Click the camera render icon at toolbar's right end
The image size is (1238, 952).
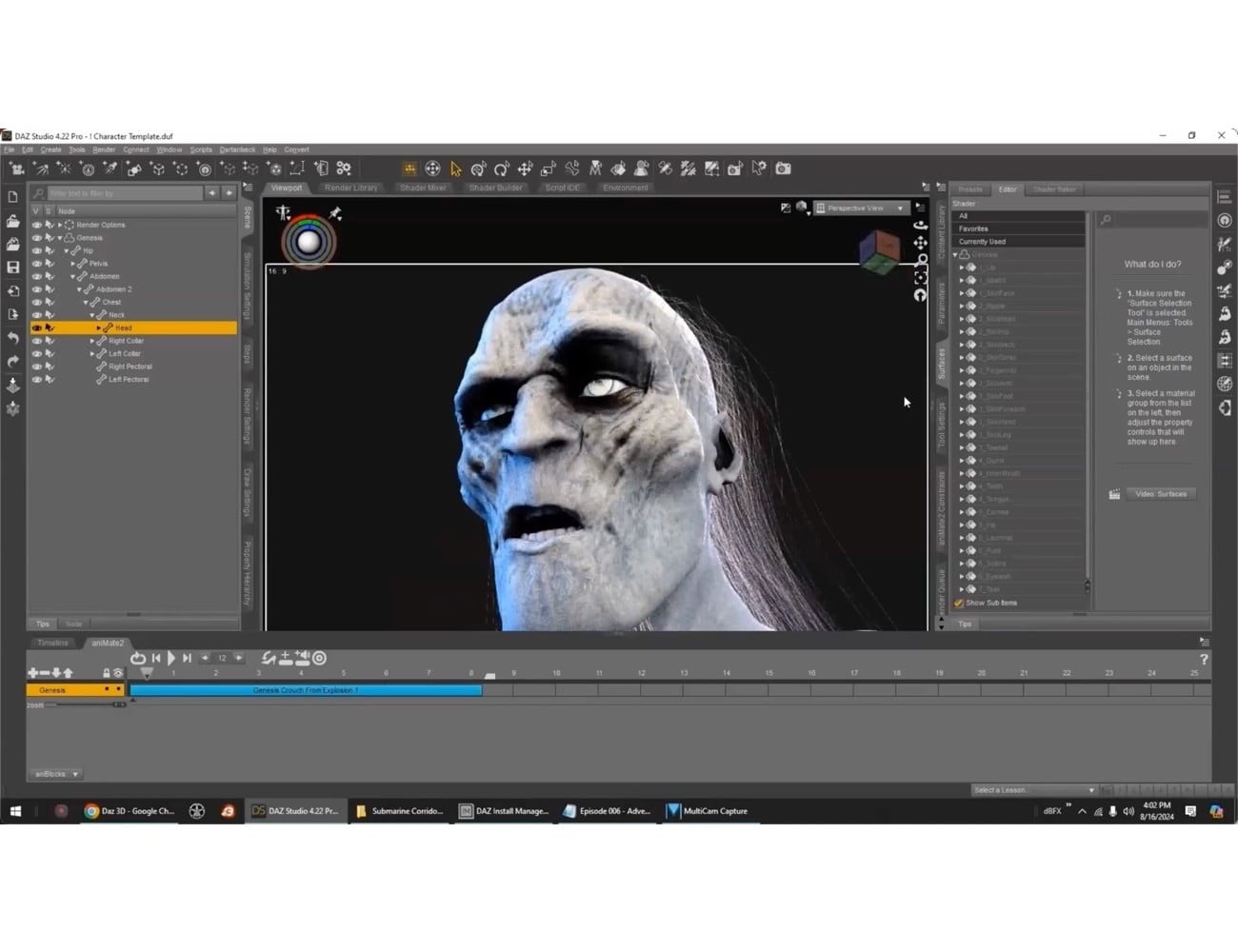783,169
